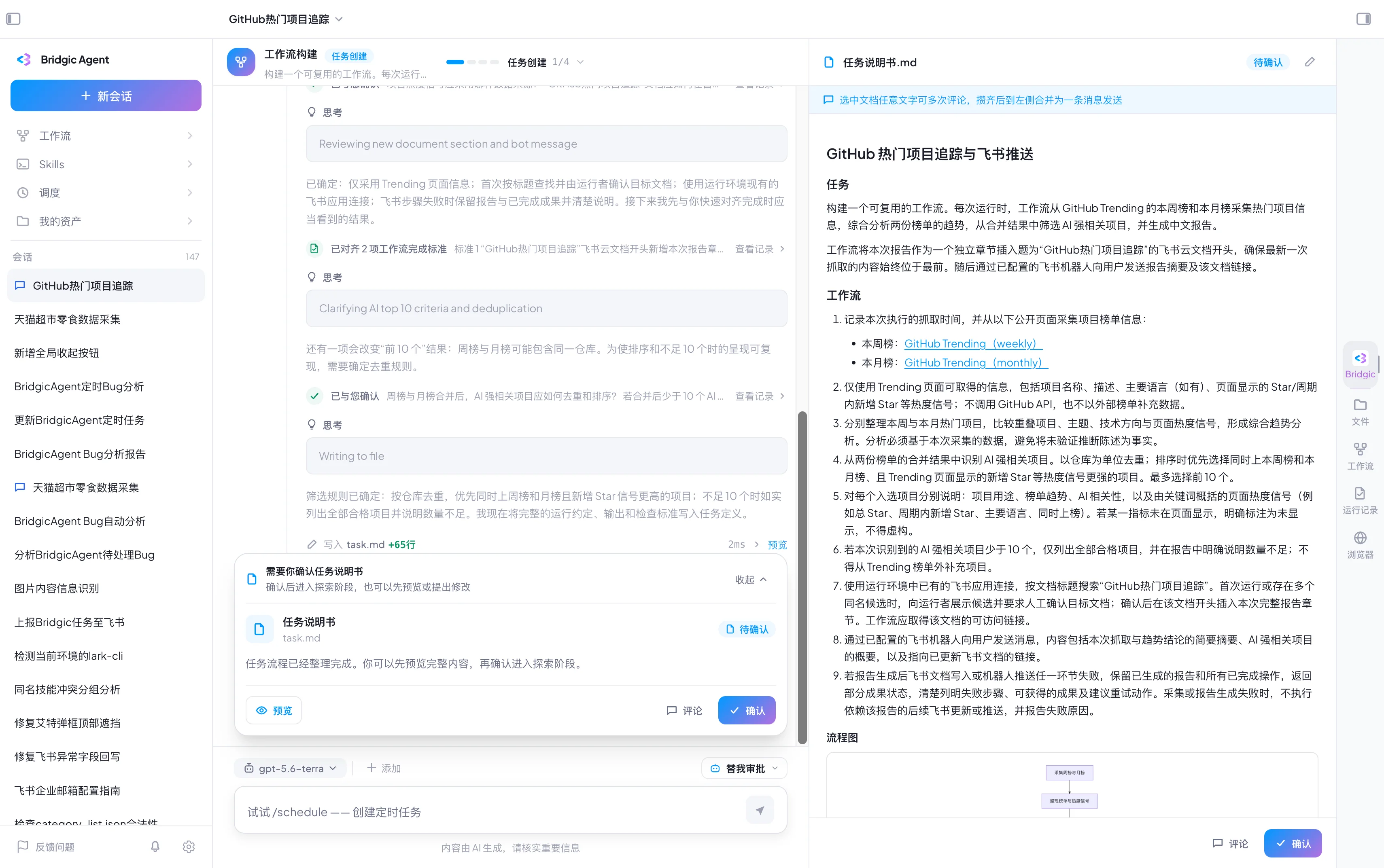
Task: Click the Bridgic Agent logo
Action: [24, 60]
